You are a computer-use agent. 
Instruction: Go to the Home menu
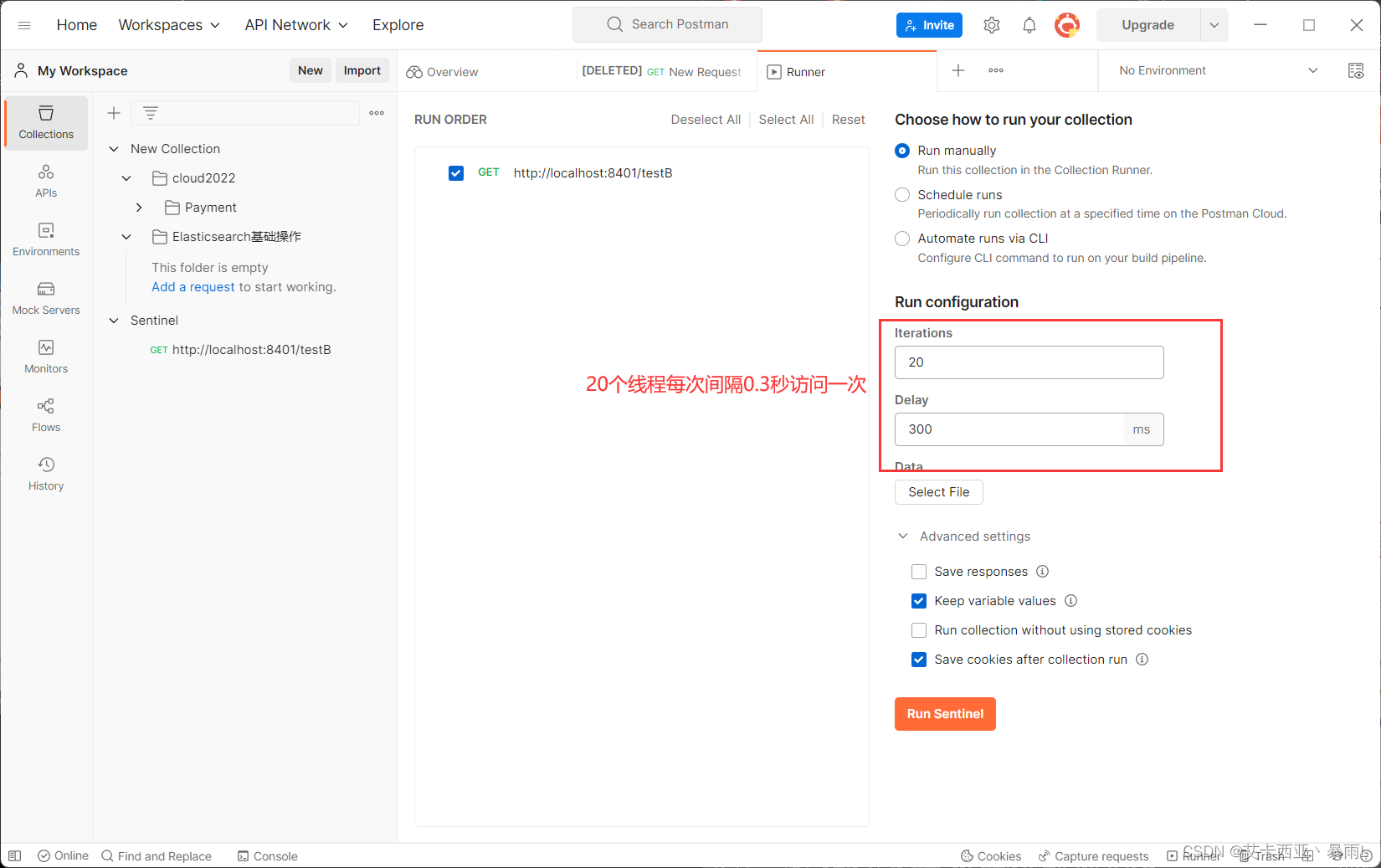[x=77, y=25]
